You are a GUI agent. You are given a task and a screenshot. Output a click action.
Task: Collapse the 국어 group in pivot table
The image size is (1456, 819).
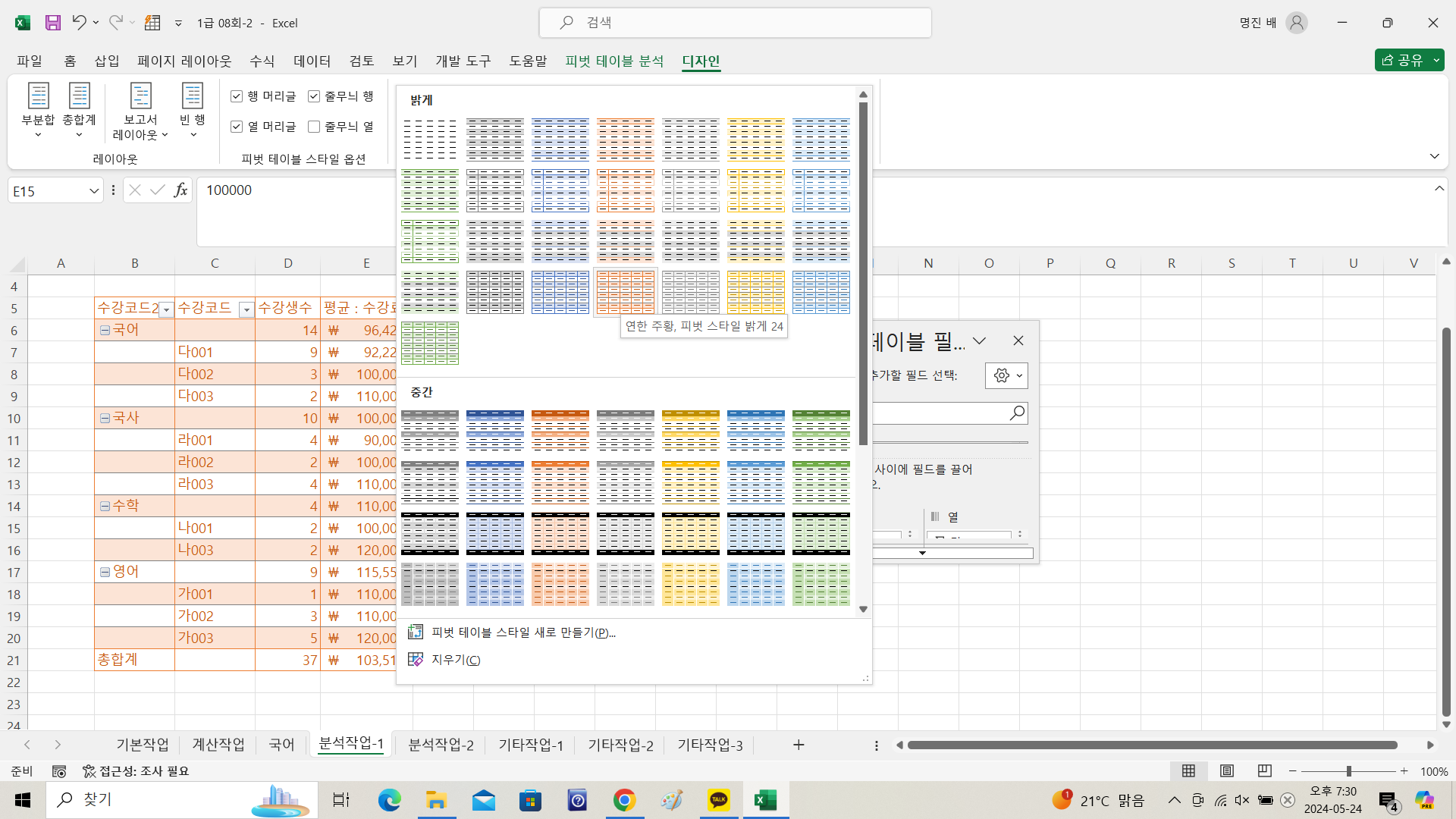105,330
